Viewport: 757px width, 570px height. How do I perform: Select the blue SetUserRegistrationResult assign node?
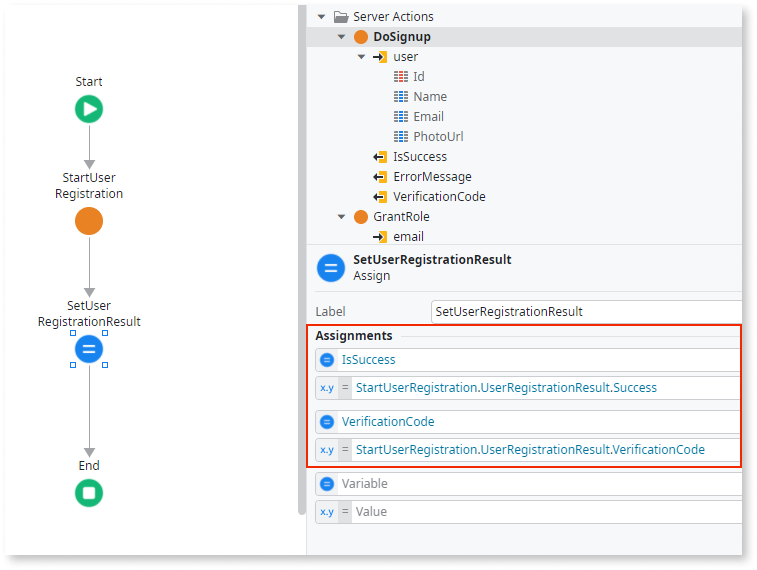click(x=89, y=349)
